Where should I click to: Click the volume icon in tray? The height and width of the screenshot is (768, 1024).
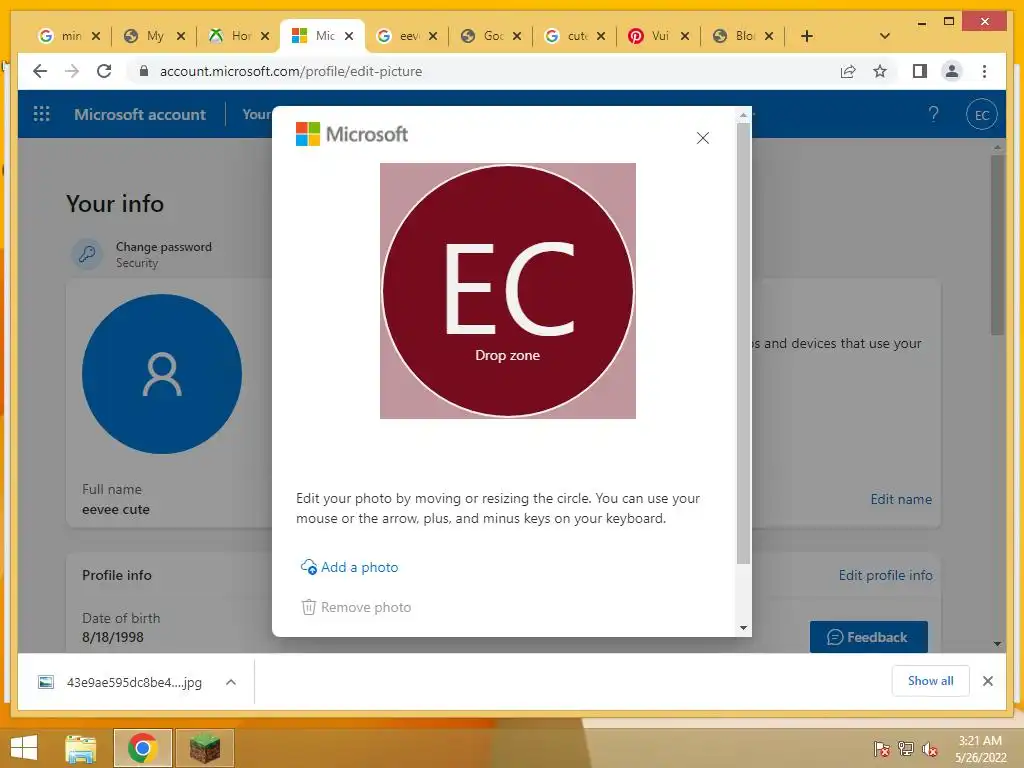coord(930,749)
